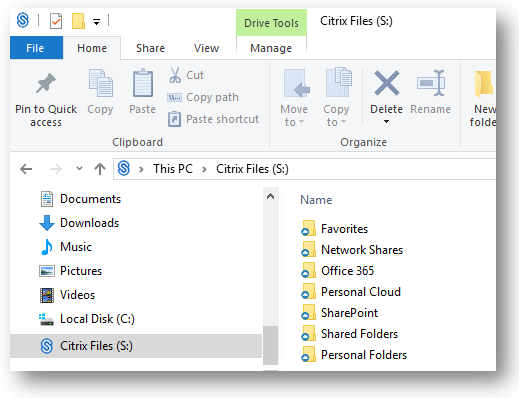
Task: Click the navigation pane scroll up arrow
Action: (x=270, y=196)
